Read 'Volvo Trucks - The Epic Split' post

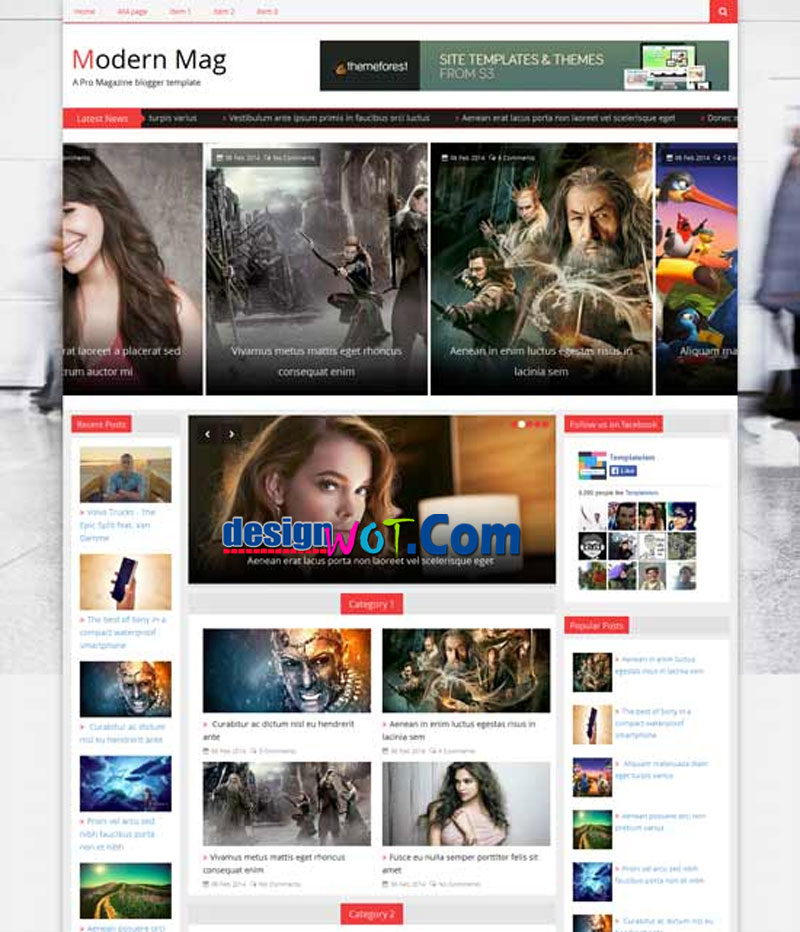(x=117, y=525)
